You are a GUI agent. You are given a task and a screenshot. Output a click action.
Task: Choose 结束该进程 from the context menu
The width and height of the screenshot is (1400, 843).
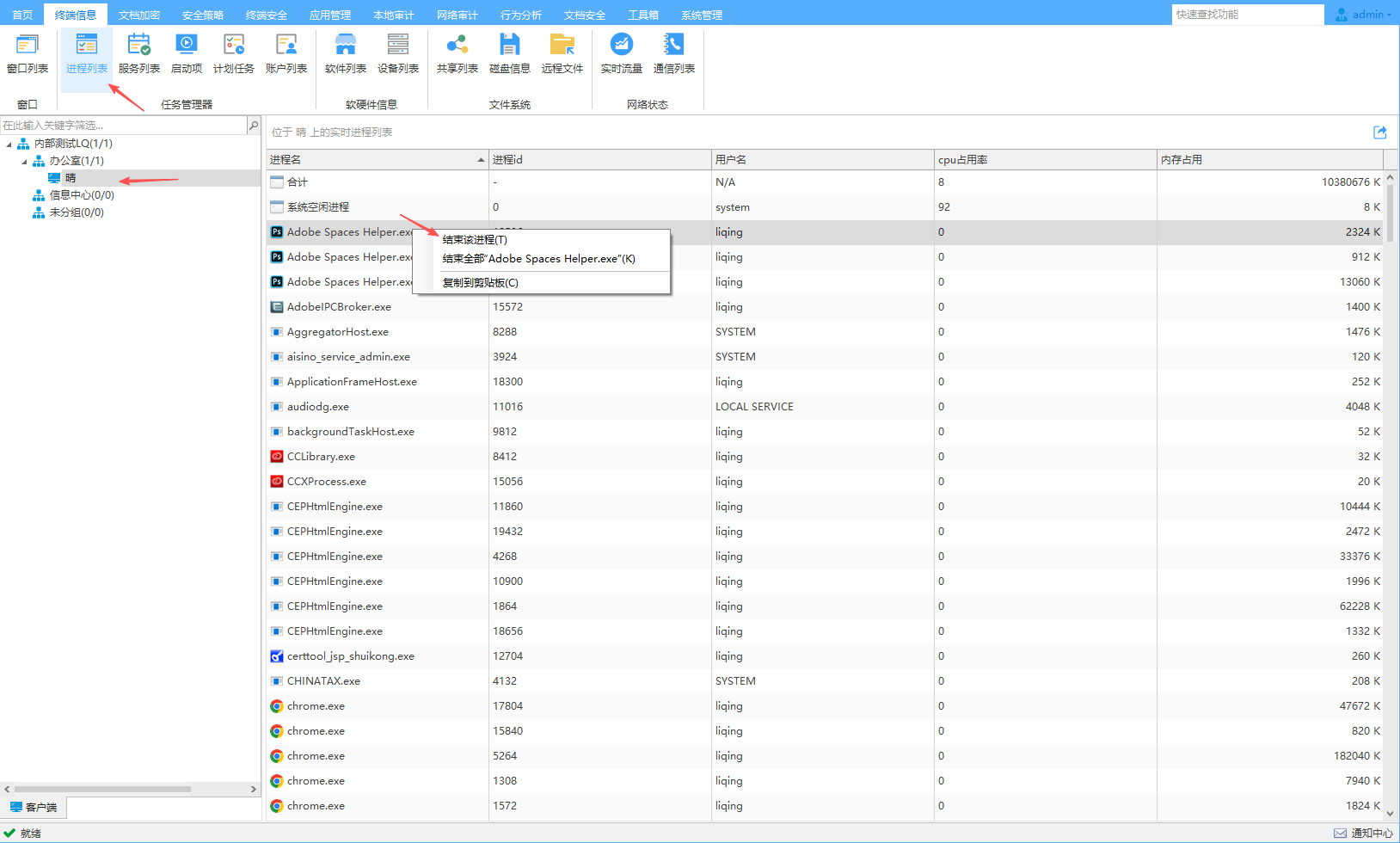coord(475,240)
